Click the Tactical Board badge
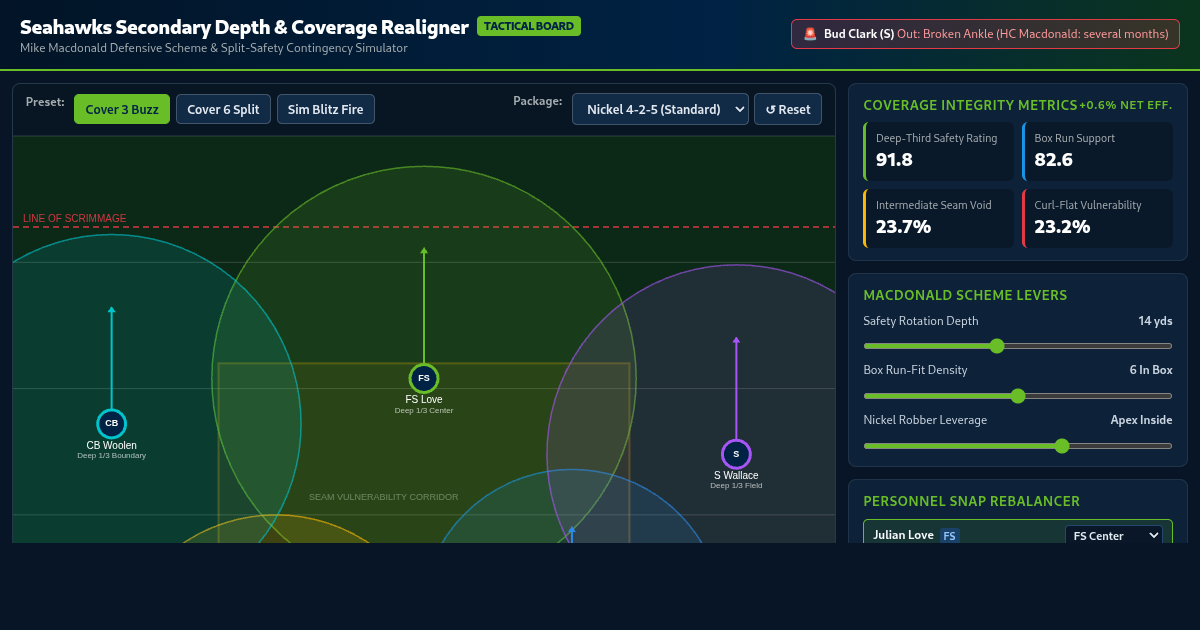The height and width of the screenshot is (630, 1200). coord(529,26)
